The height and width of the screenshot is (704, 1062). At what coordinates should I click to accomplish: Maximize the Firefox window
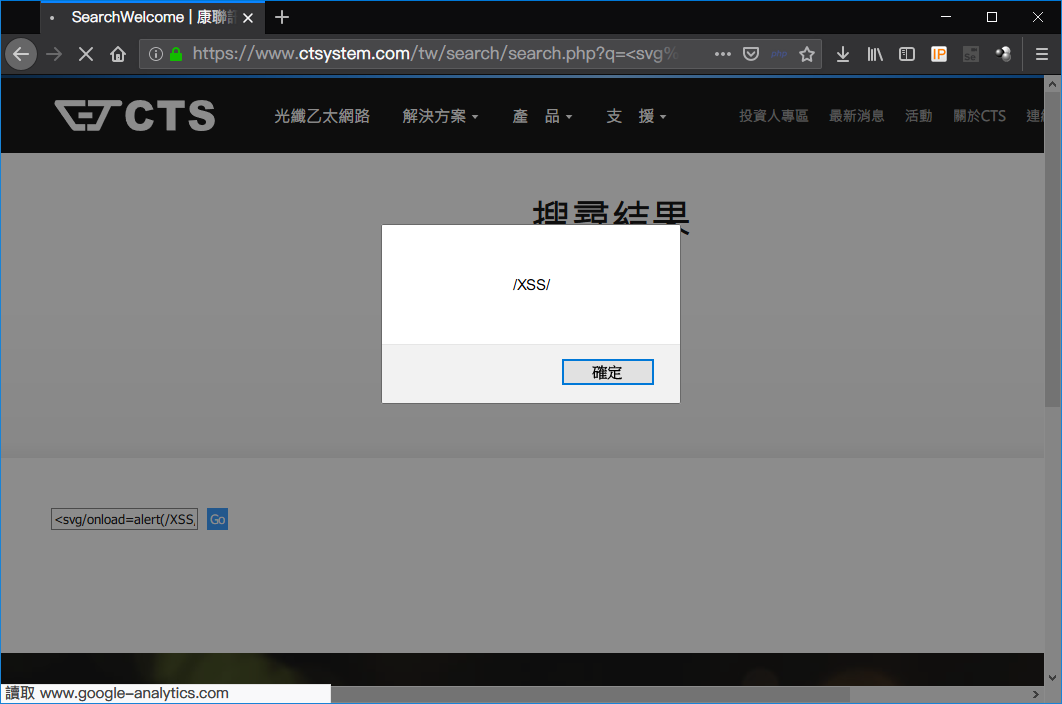click(992, 17)
